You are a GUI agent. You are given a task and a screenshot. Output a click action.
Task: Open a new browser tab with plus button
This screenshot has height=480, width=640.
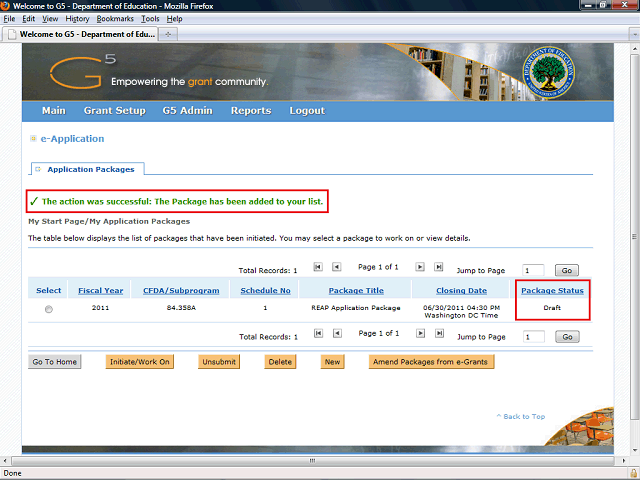point(168,34)
